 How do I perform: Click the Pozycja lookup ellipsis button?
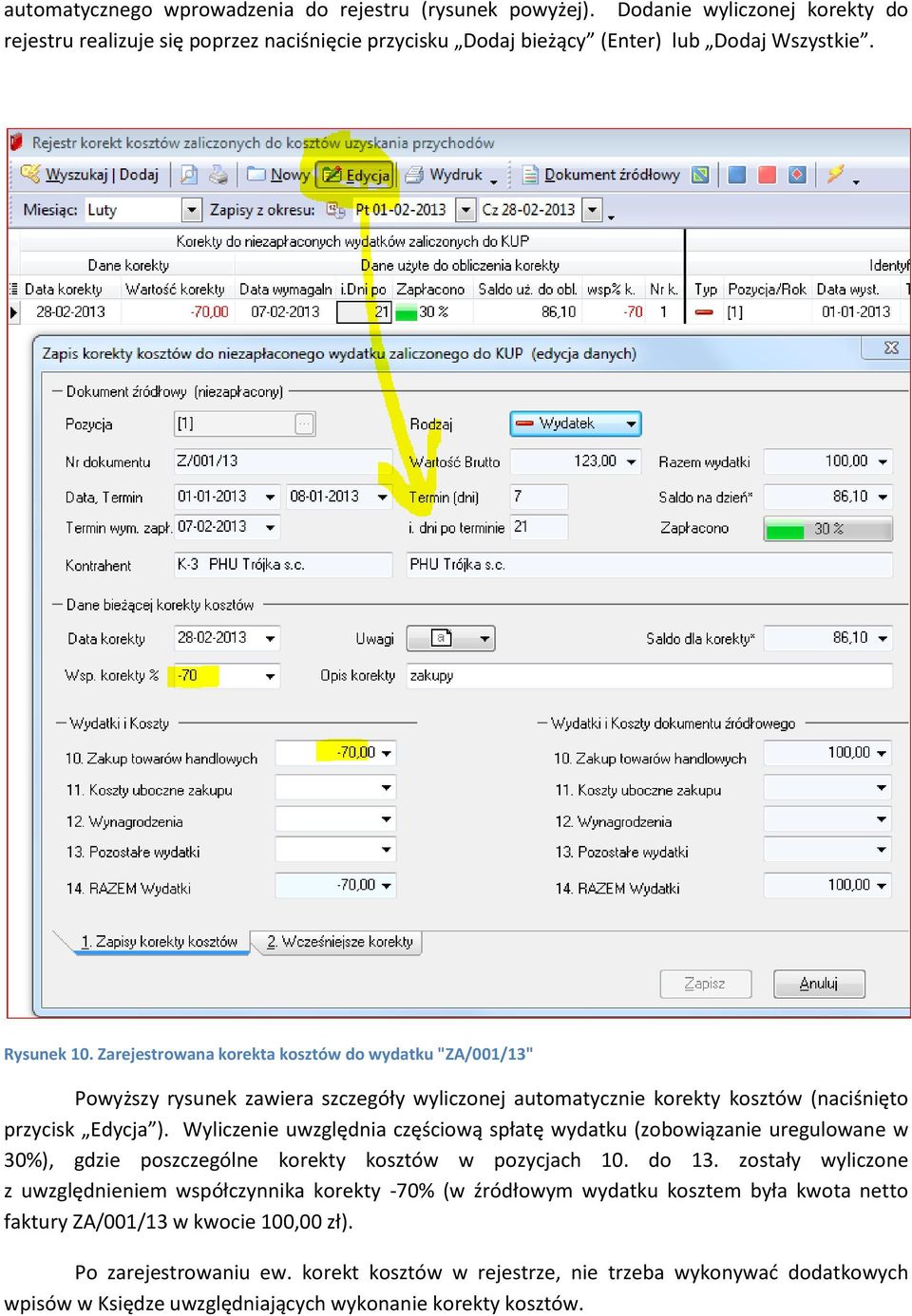point(304,423)
